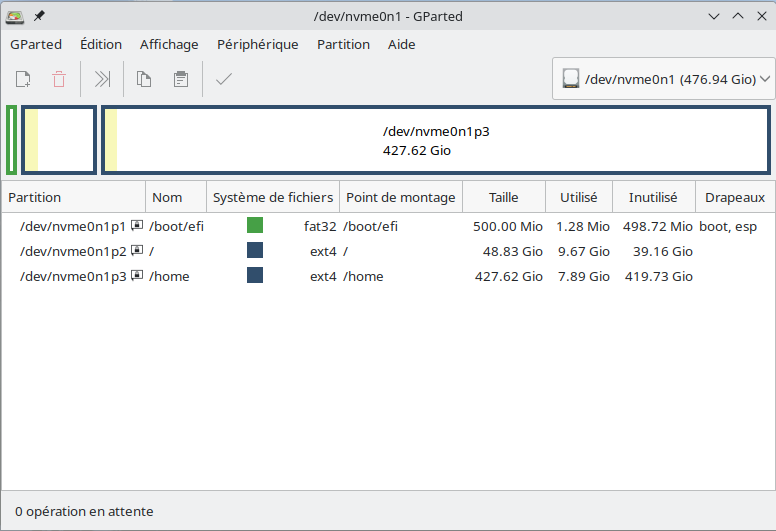Sort by the Taille column header
Screen dimensions: 776x531
point(504,197)
